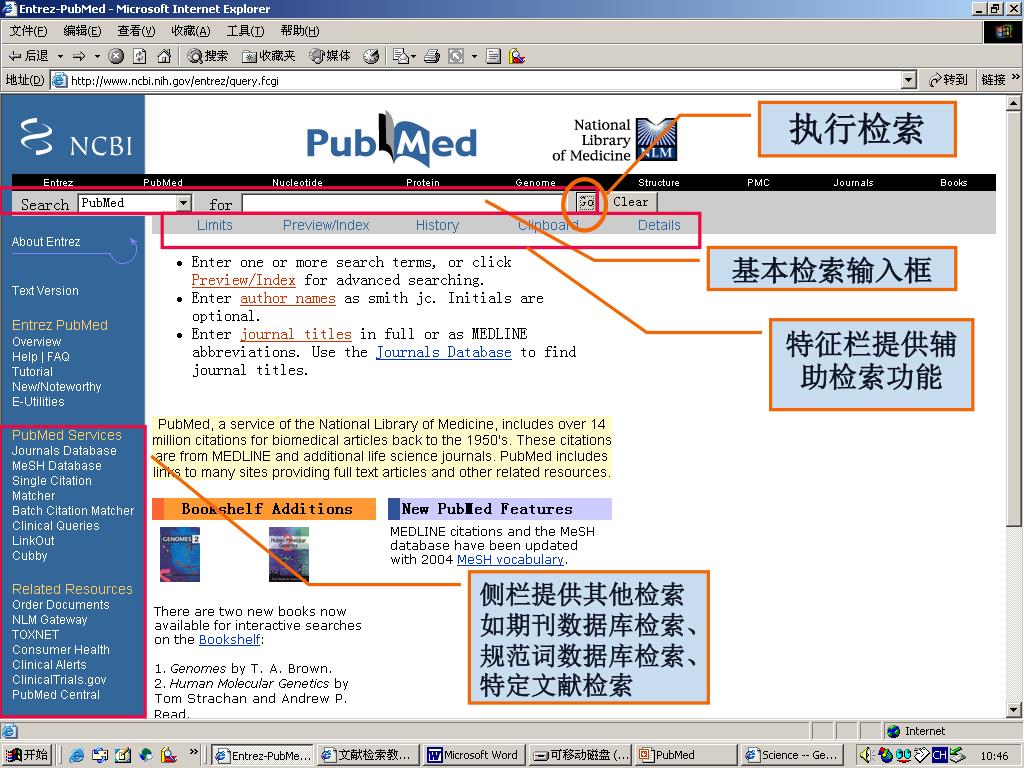
Task: Launch Internet Explorer from quick launch
Action: [76, 756]
